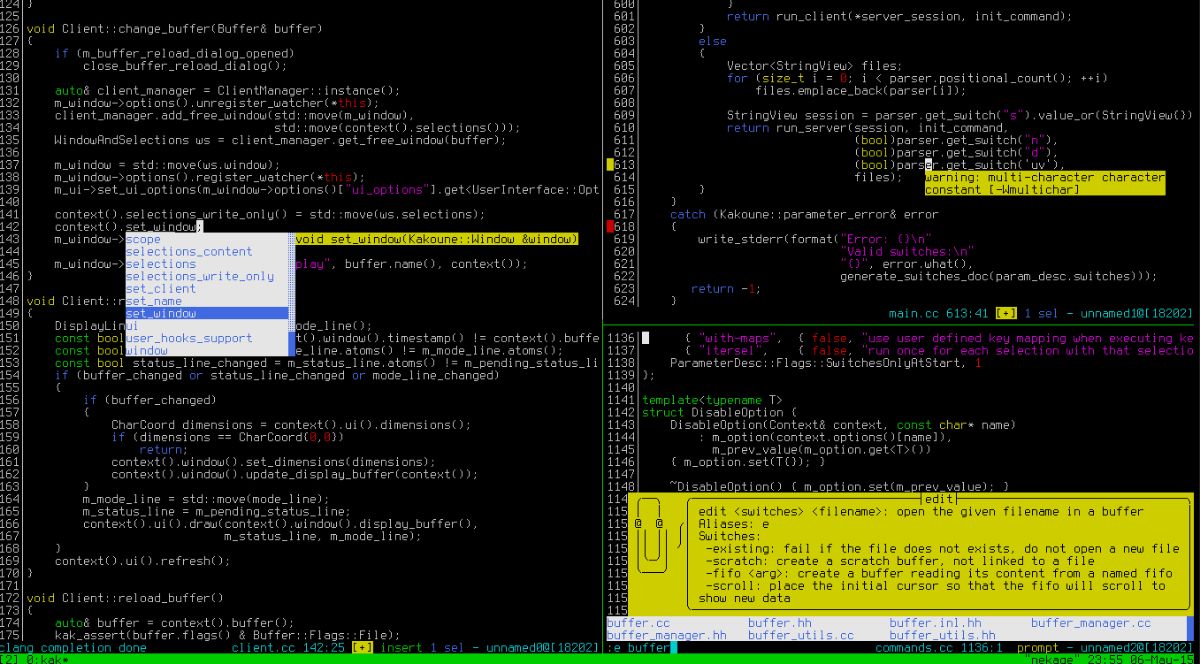This screenshot has width=1200, height=664.
Task: Select 'scope' in the completion menu
Action: pos(206,239)
